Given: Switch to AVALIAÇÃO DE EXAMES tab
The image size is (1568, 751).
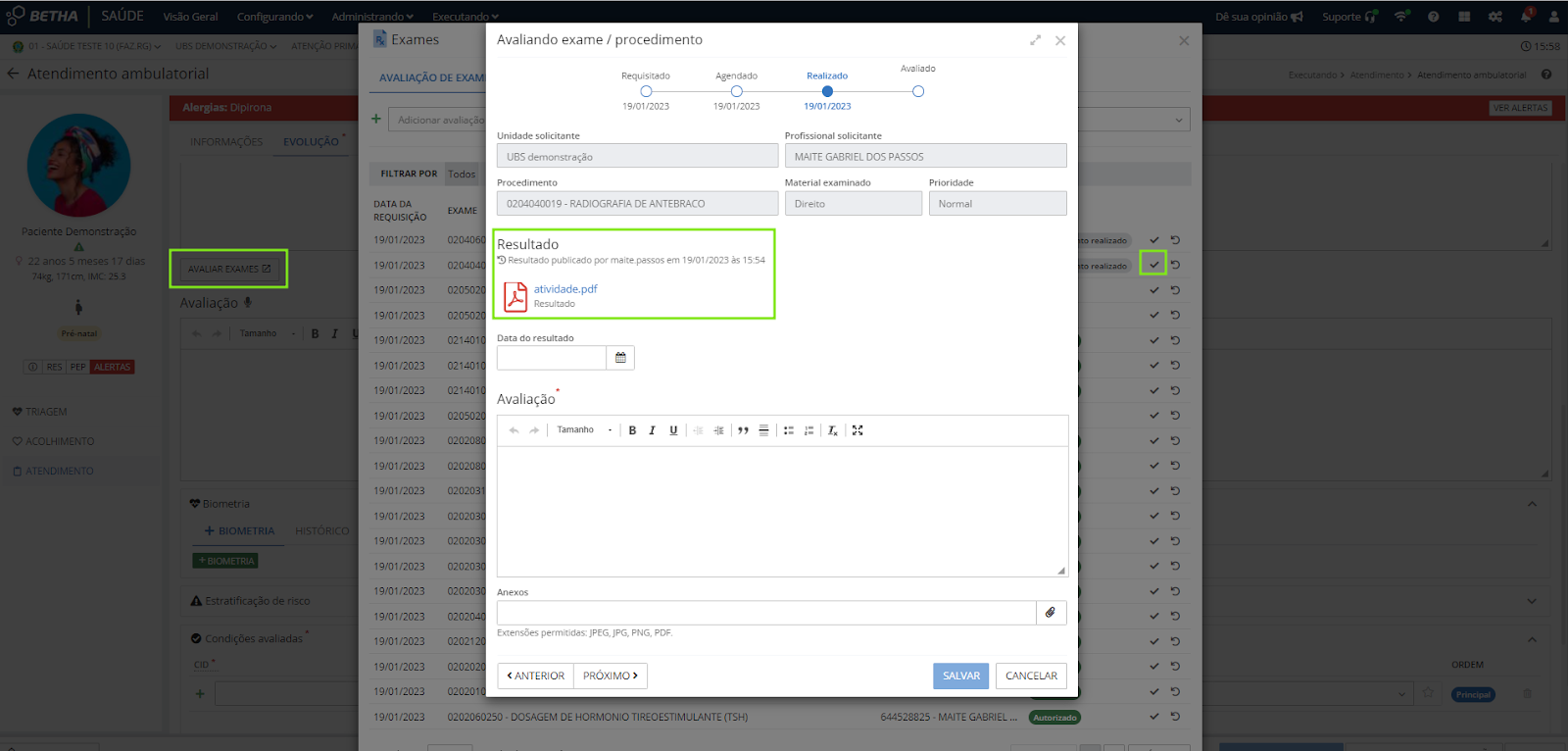Looking at the screenshot, I should pyautogui.click(x=432, y=77).
